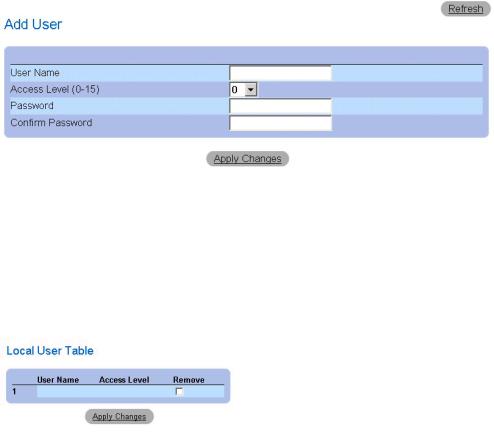Click the Access Level column header

pyautogui.click(x=124, y=380)
